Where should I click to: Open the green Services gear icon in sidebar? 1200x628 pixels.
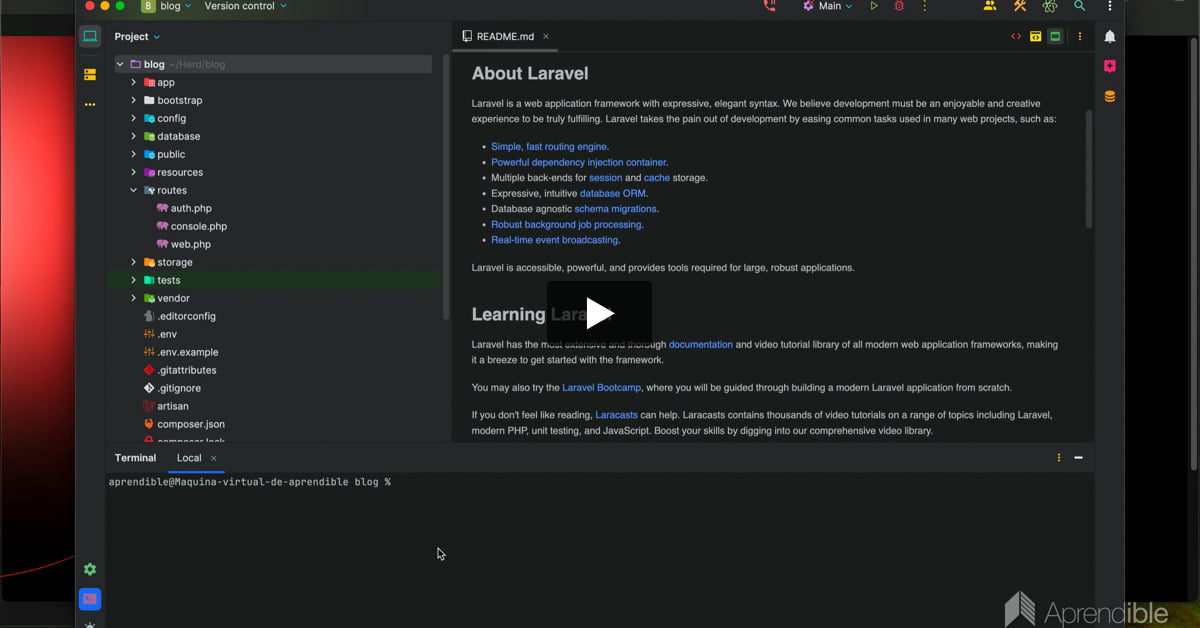90,569
